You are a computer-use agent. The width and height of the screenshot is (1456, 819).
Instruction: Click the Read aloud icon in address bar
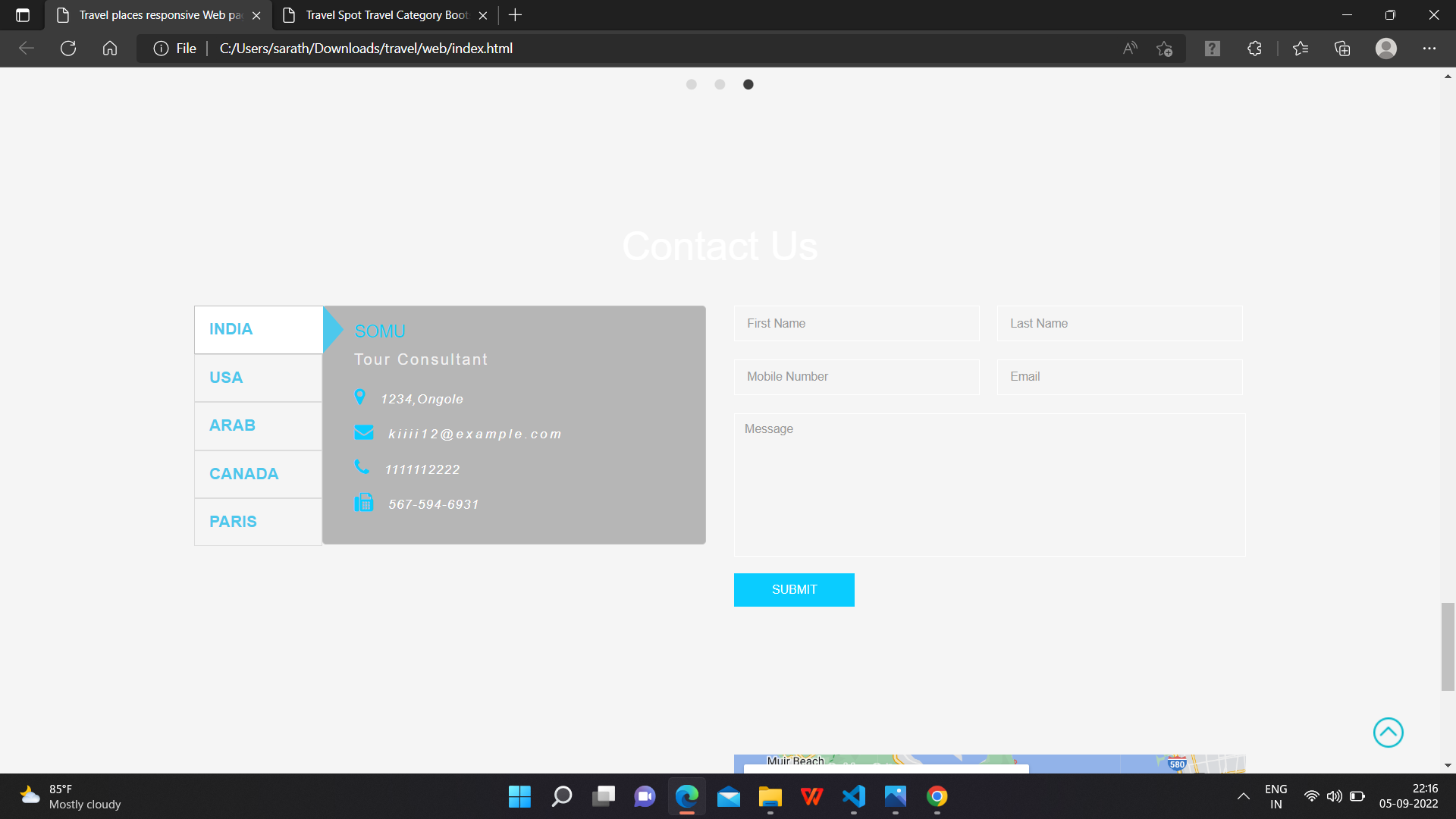click(x=1129, y=48)
